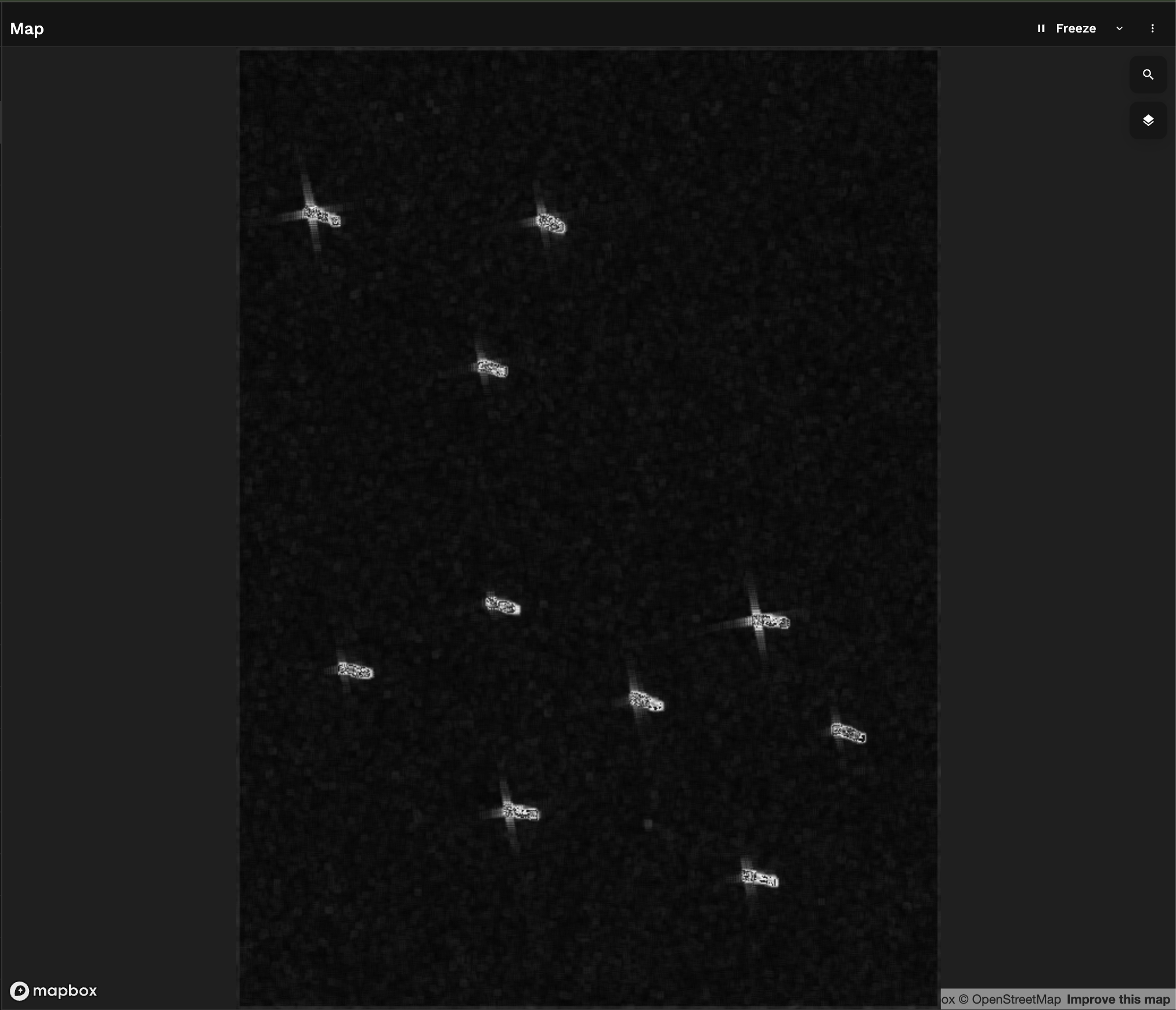
Task: Click the Mapbox logo
Action: coord(53,990)
